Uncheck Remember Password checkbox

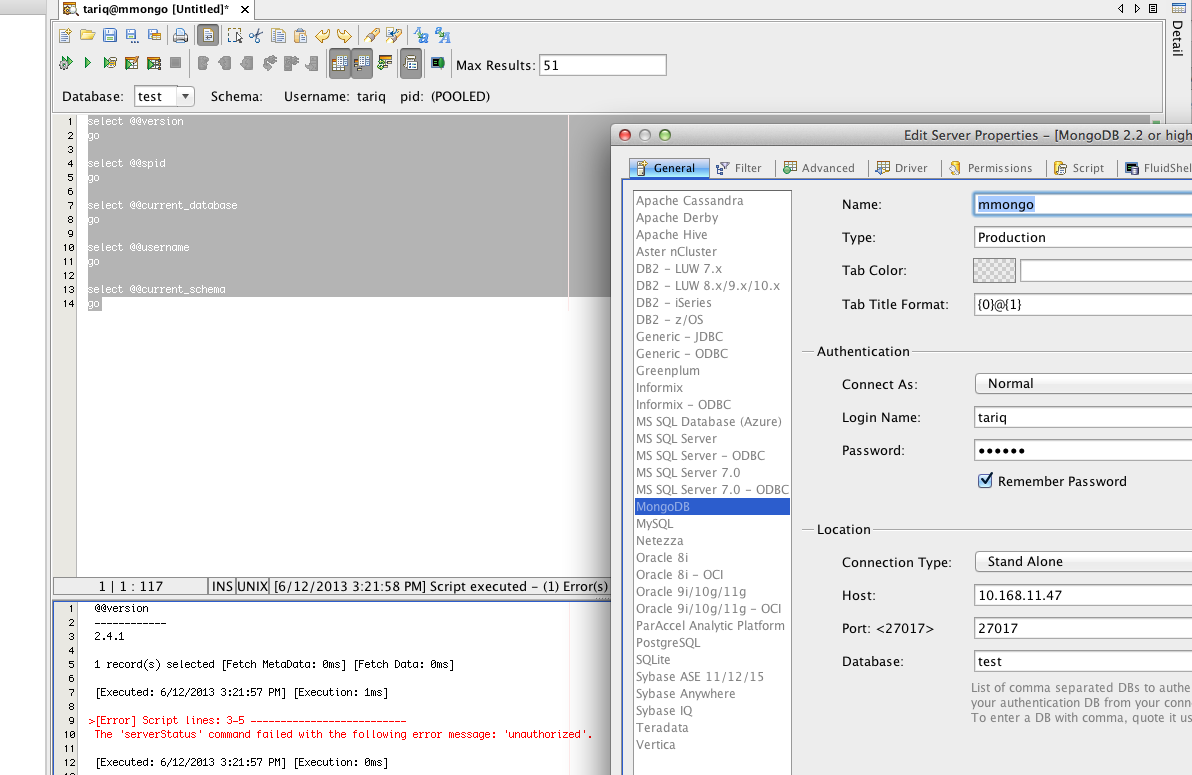click(x=985, y=481)
